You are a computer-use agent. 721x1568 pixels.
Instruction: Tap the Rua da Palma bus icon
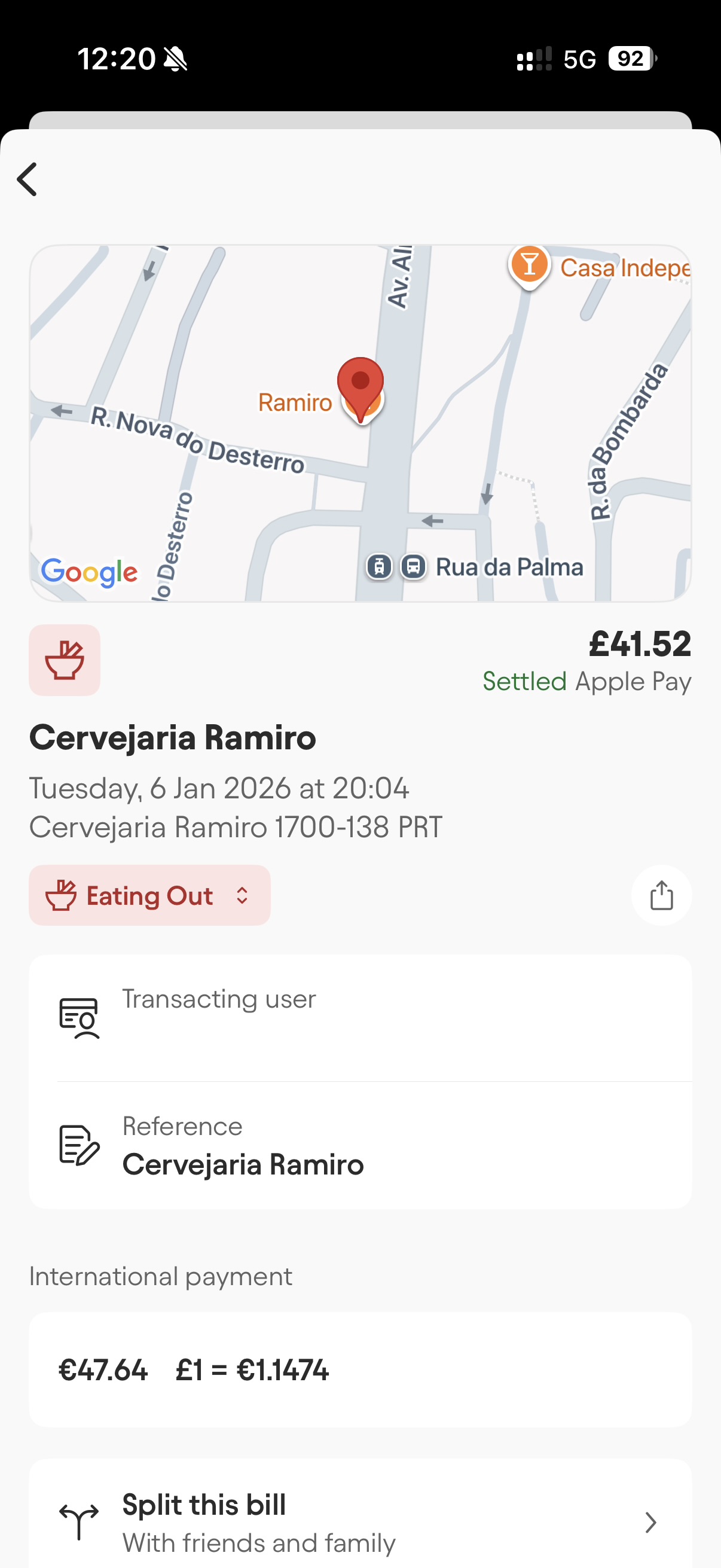tap(413, 567)
